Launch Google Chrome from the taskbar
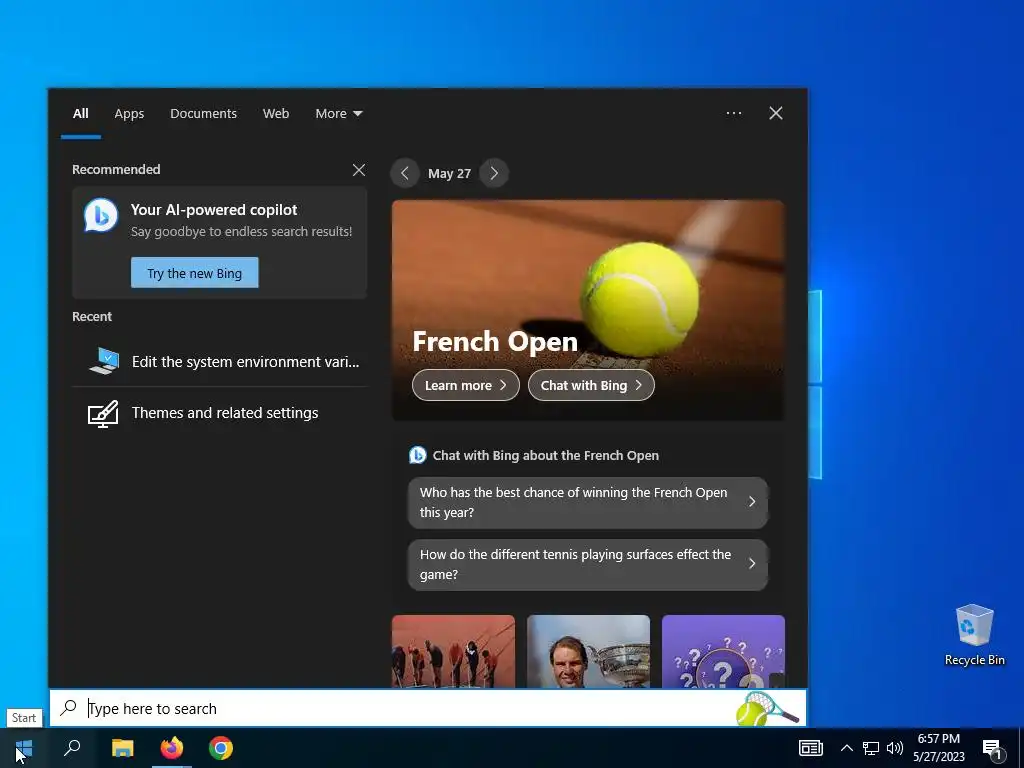The image size is (1024, 768). [221, 748]
